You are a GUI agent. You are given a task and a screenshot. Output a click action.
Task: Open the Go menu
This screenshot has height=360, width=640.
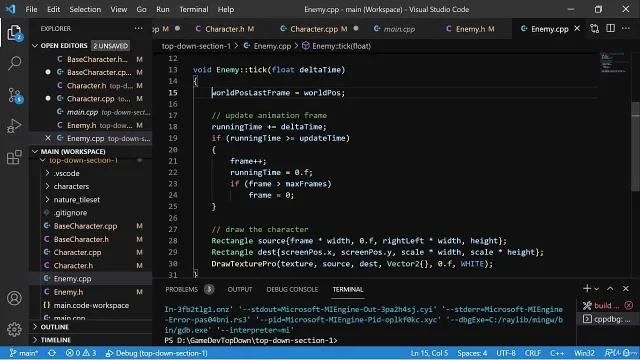tap(141, 9)
